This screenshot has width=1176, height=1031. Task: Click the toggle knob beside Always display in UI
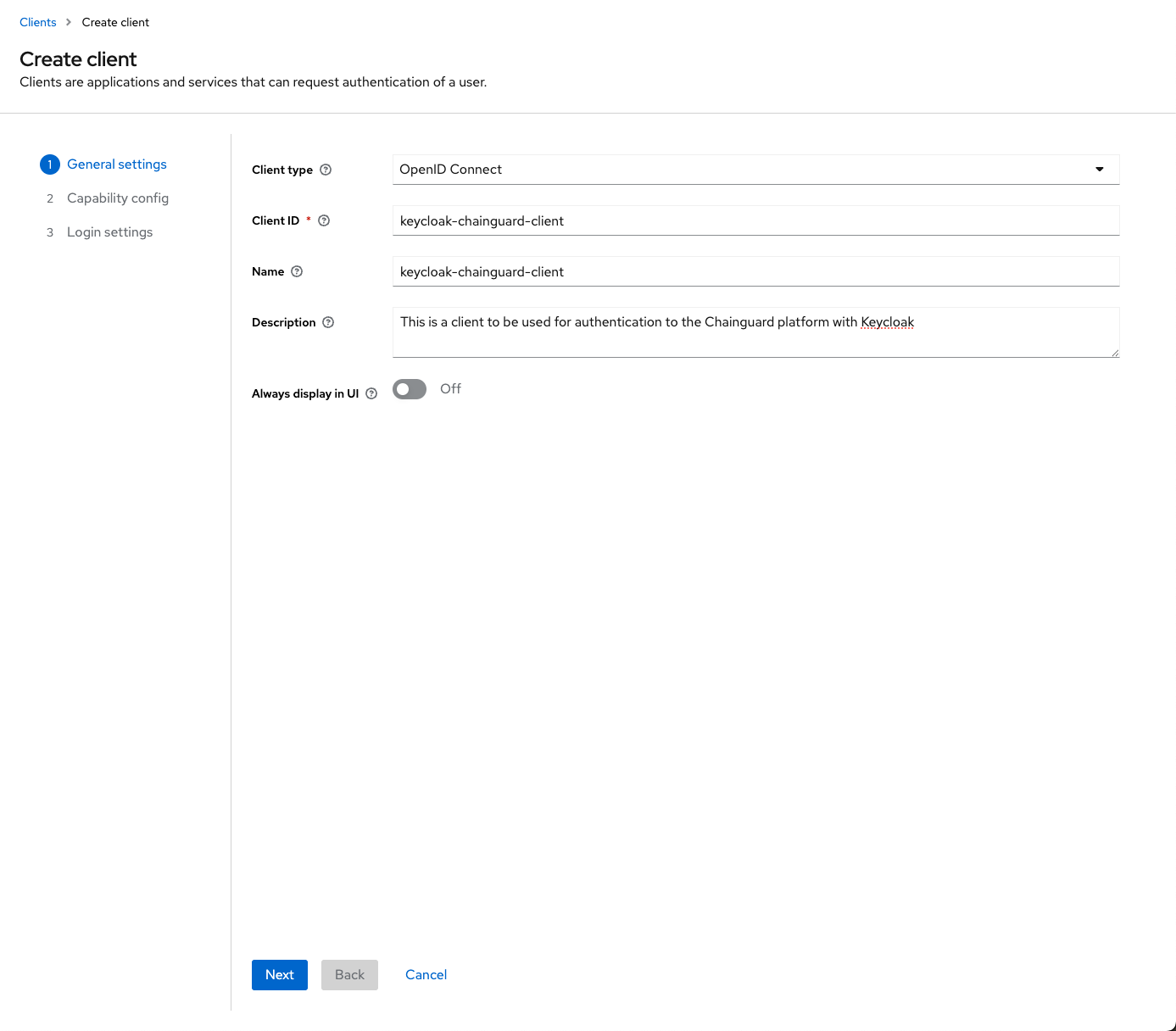click(403, 389)
